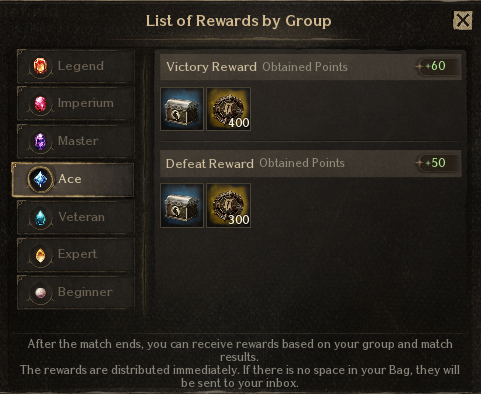Inspect the Victory Reward treasure chest
The height and width of the screenshot is (394, 481).
[x=182, y=109]
